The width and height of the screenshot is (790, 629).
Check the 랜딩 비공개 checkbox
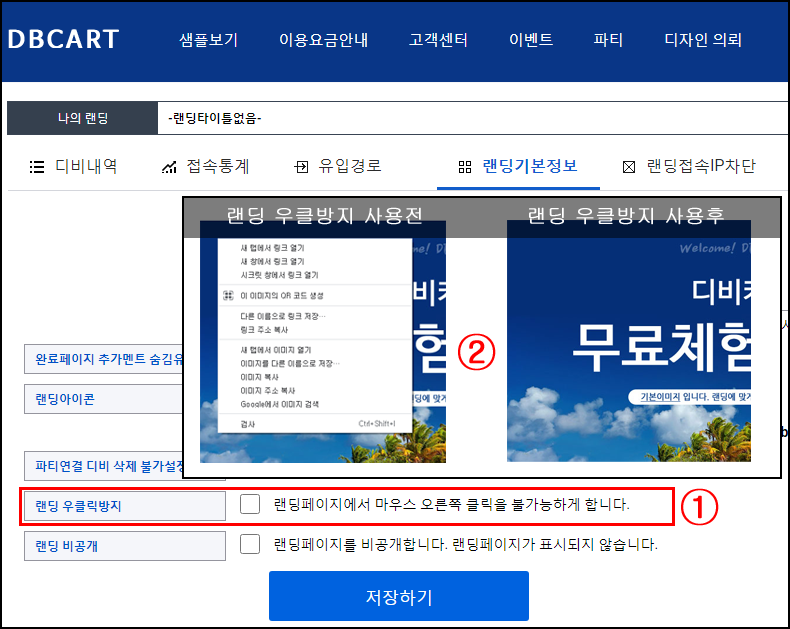(x=251, y=545)
